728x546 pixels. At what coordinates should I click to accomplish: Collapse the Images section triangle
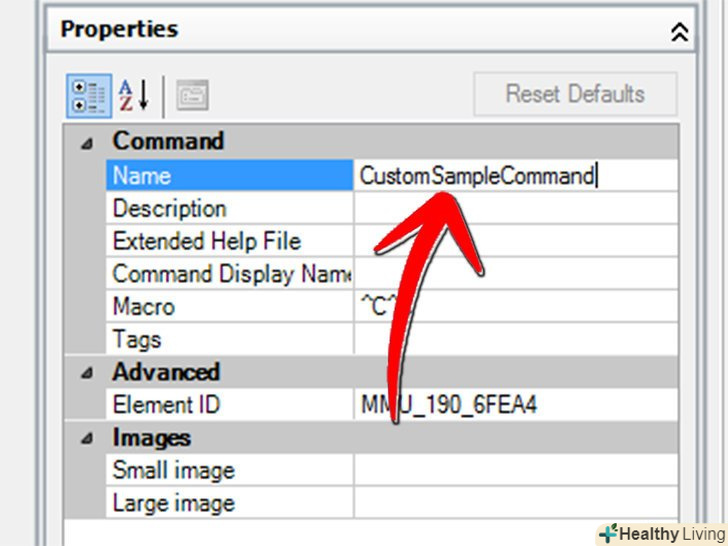tap(86, 438)
